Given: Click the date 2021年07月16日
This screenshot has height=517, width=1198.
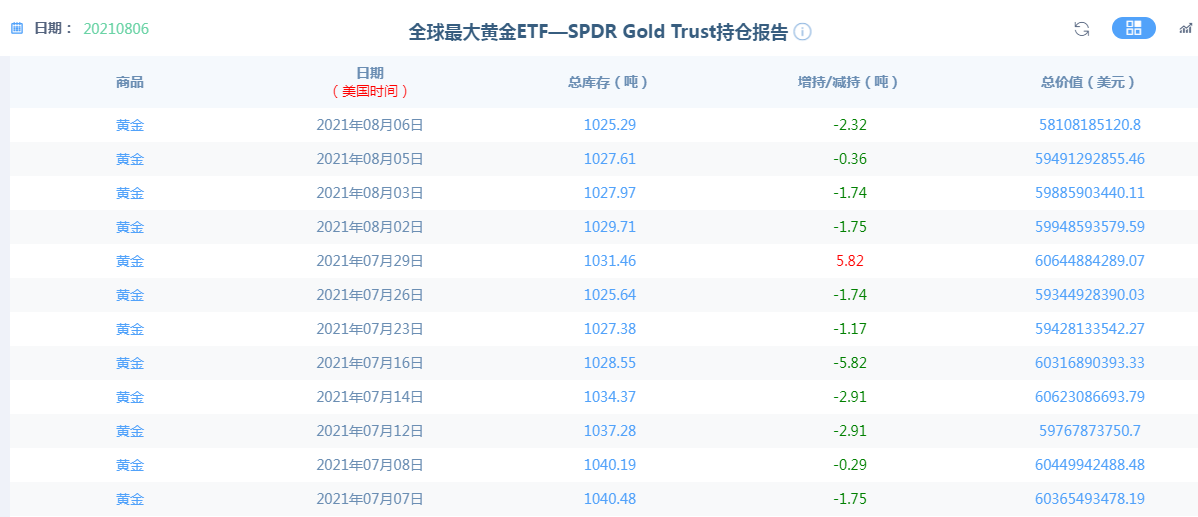Looking at the screenshot, I should 370,364.
